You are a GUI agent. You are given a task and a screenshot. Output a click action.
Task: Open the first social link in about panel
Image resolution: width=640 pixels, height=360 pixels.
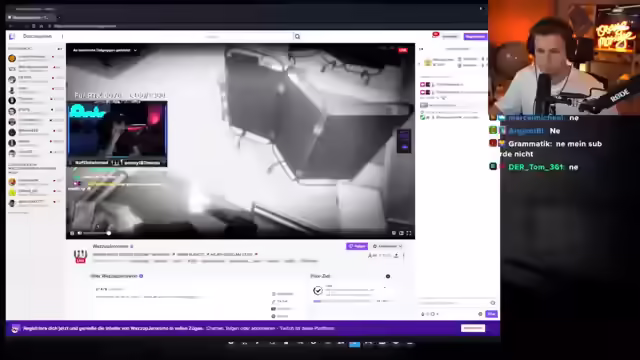[282, 294]
